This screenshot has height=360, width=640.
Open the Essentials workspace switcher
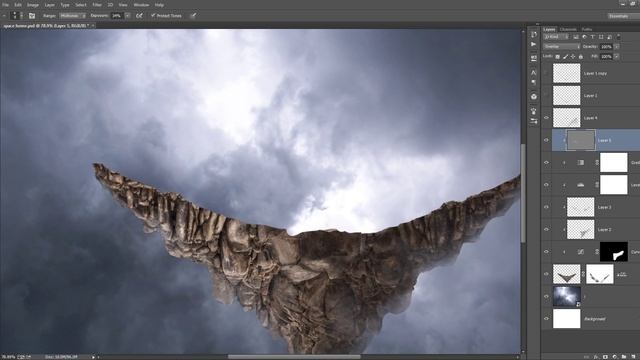[x=623, y=16]
